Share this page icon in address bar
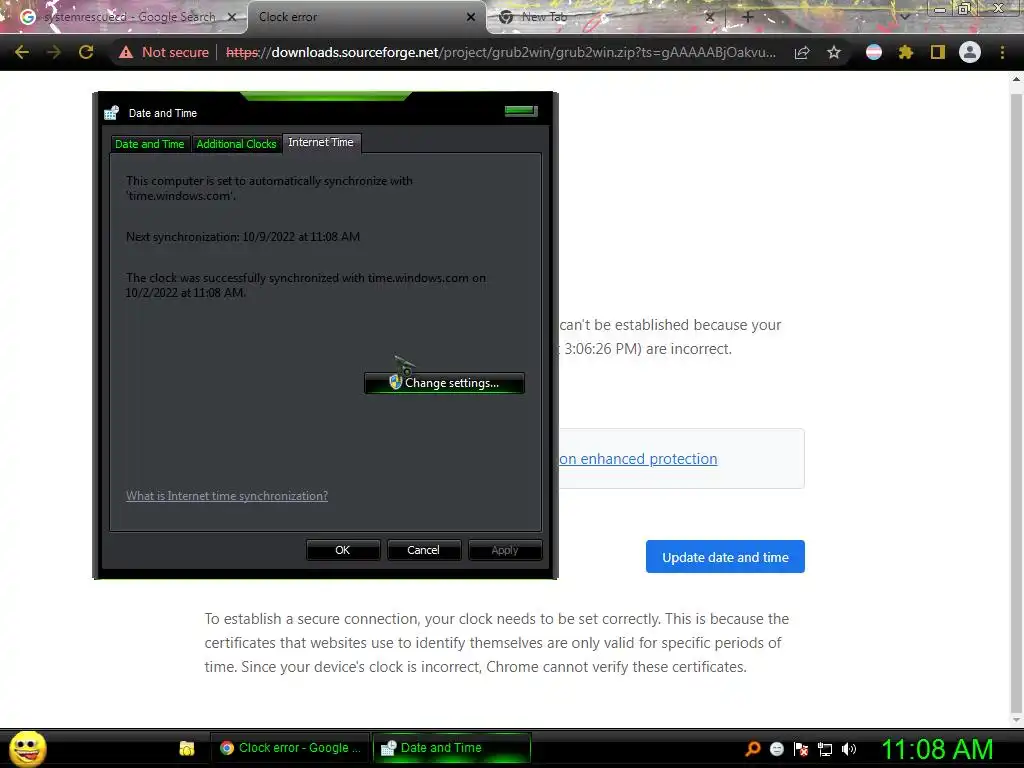Image resolution: width=1024 pixels, height=768 pixels. [802, 52]
